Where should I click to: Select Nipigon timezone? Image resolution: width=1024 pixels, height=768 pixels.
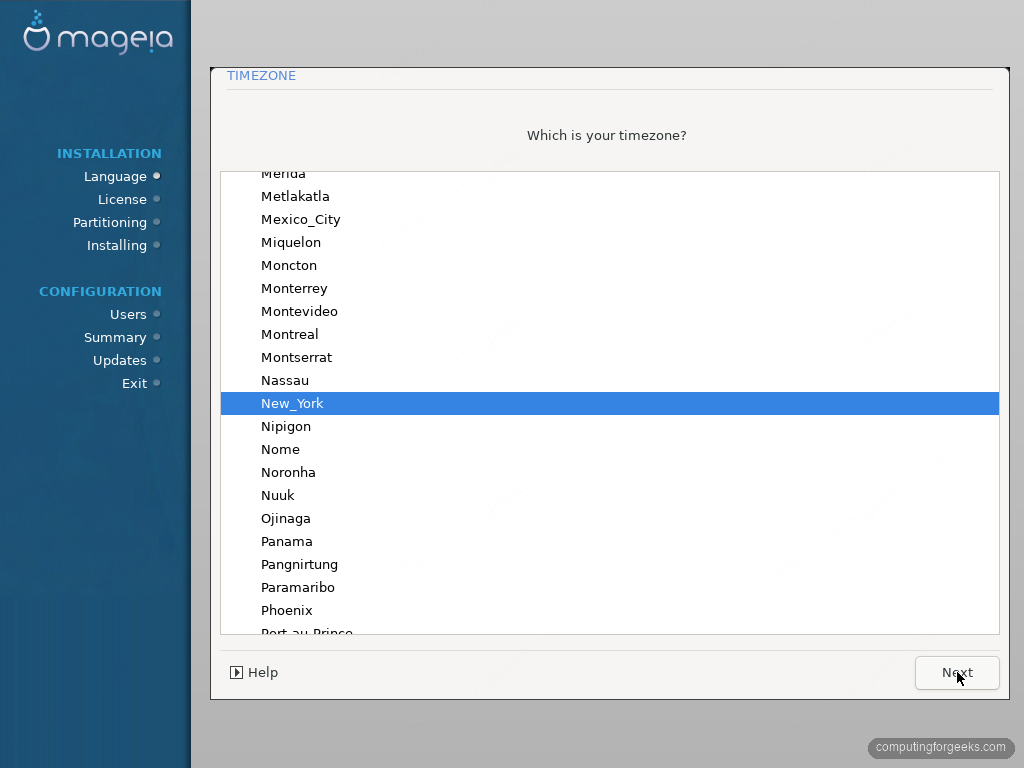click(x=609, y=426)
